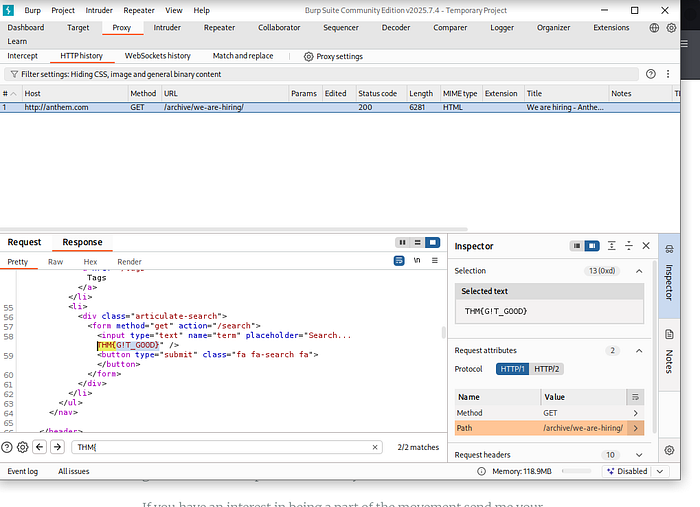Collapse the Selection section
Image resolution: width=700 pixels, height=507 pixels.
639,270
